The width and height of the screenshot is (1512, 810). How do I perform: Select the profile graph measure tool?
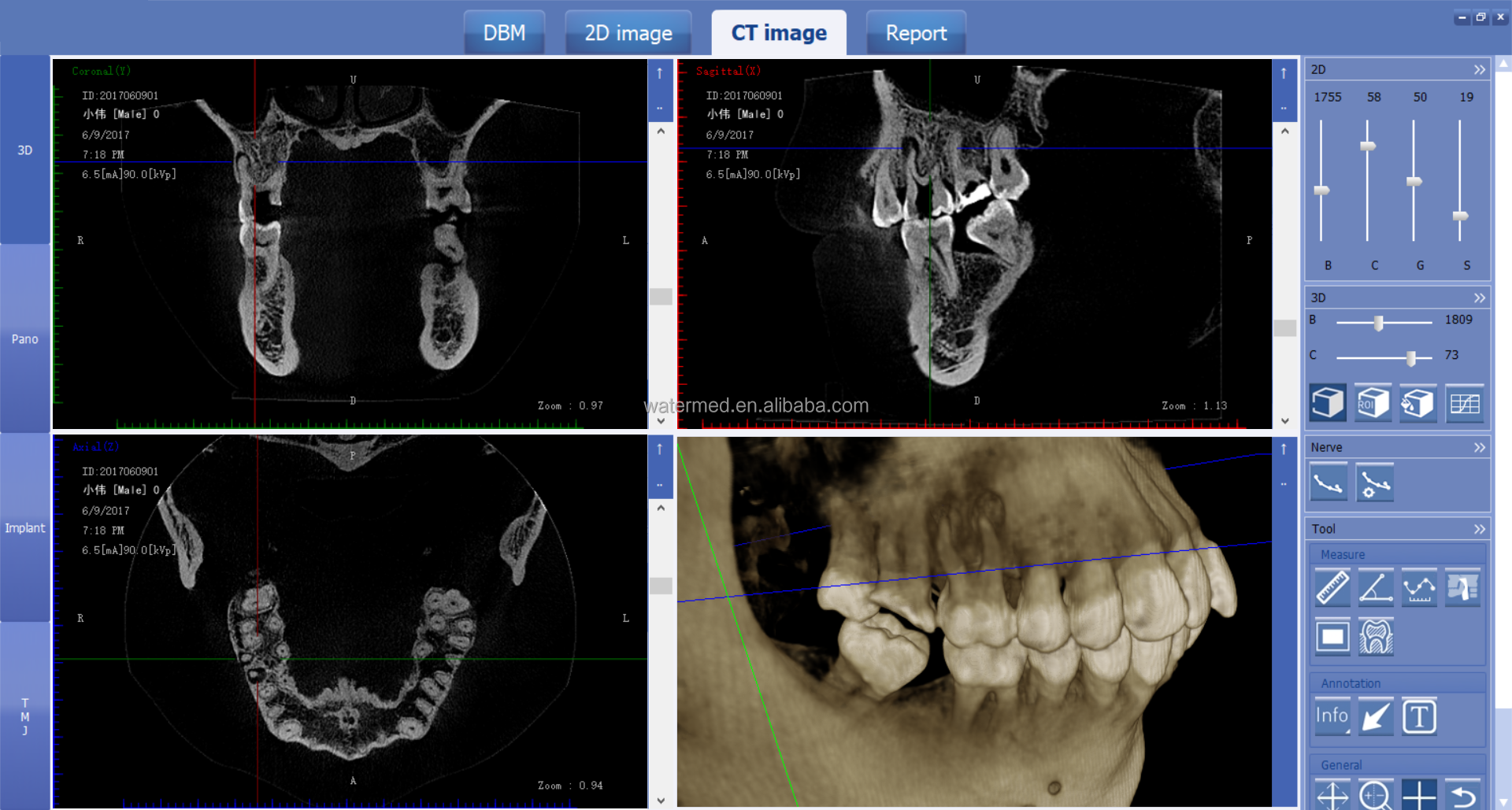pyautogui.click(x=1419, y=588)
